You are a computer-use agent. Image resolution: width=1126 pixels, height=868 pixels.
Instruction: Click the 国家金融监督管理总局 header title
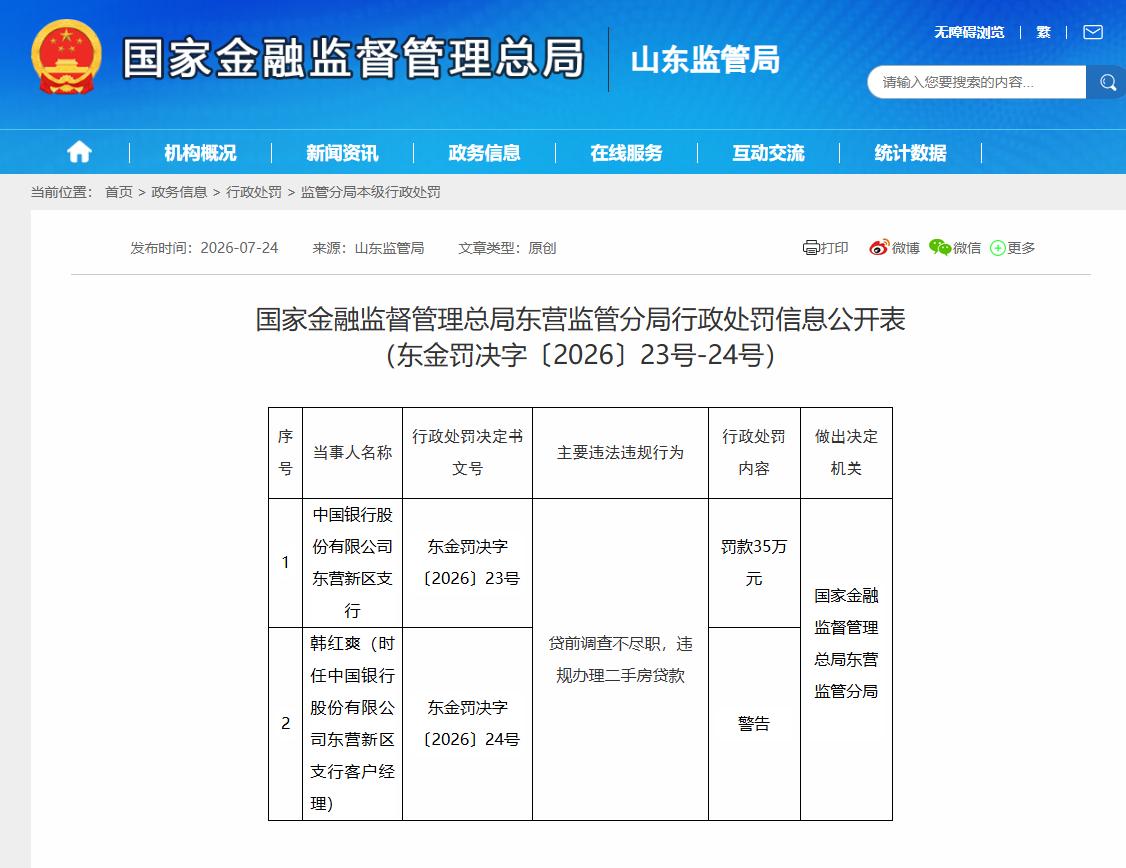click(353, 58)
